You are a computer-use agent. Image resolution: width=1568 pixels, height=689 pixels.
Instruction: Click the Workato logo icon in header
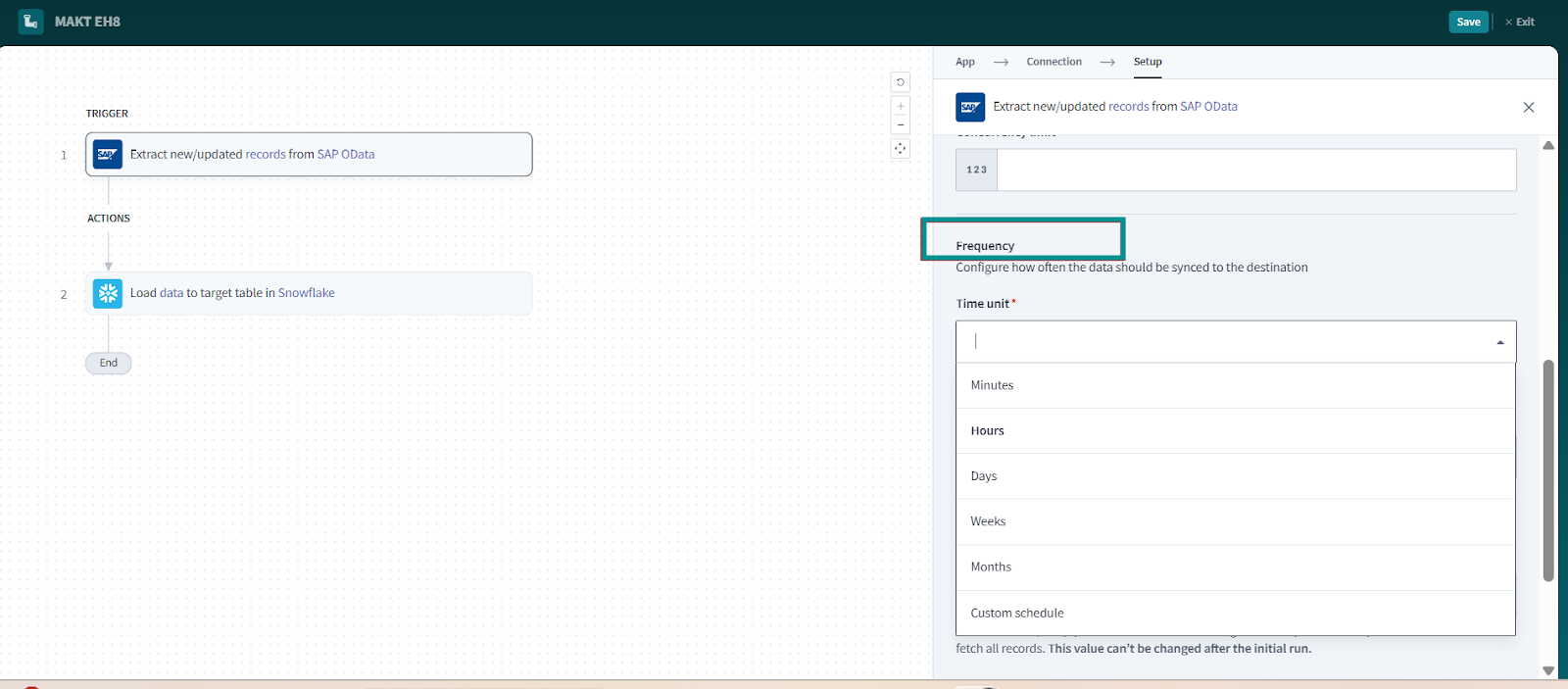(x=31, y=22)
